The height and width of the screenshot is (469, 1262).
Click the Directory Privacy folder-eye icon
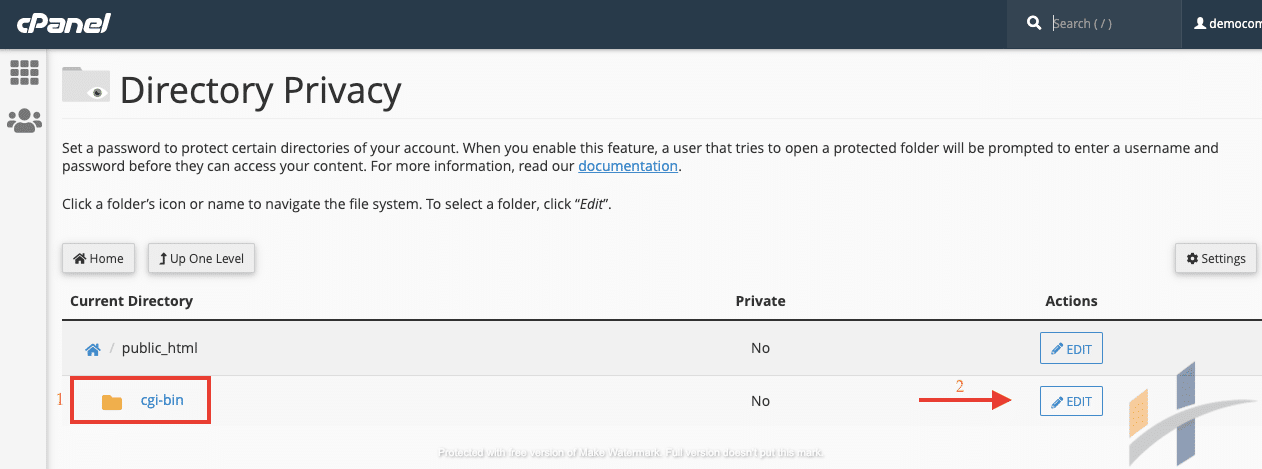85,85
